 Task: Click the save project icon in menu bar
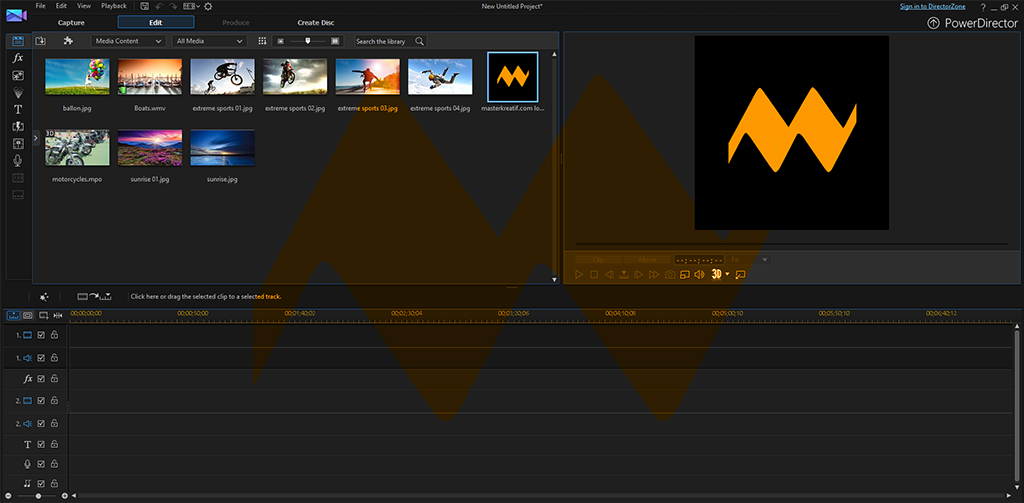click(x=144, y=6)
